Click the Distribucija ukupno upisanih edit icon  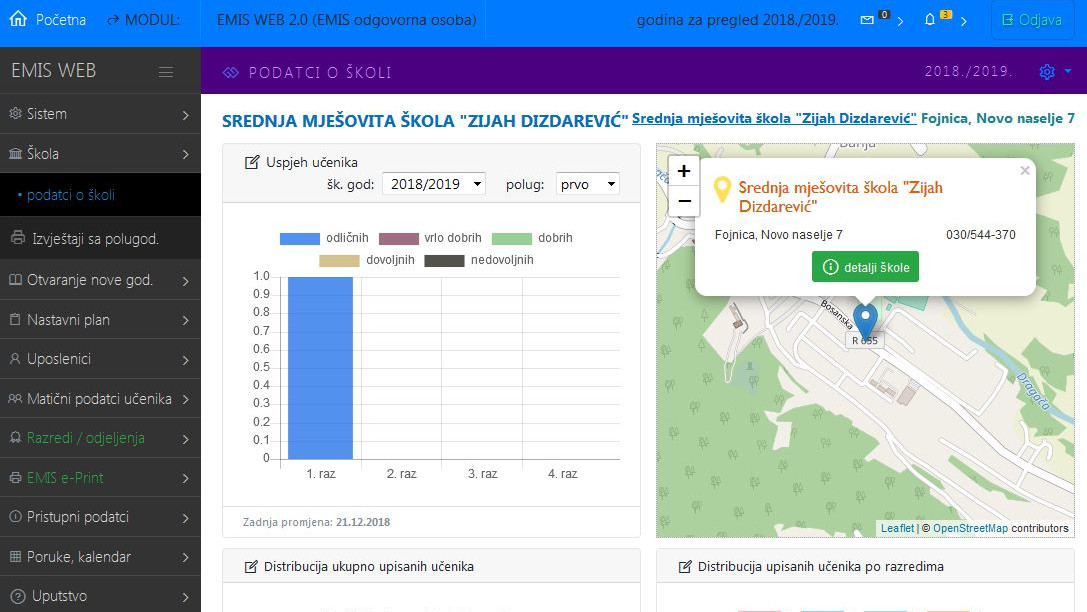(251, 567)
